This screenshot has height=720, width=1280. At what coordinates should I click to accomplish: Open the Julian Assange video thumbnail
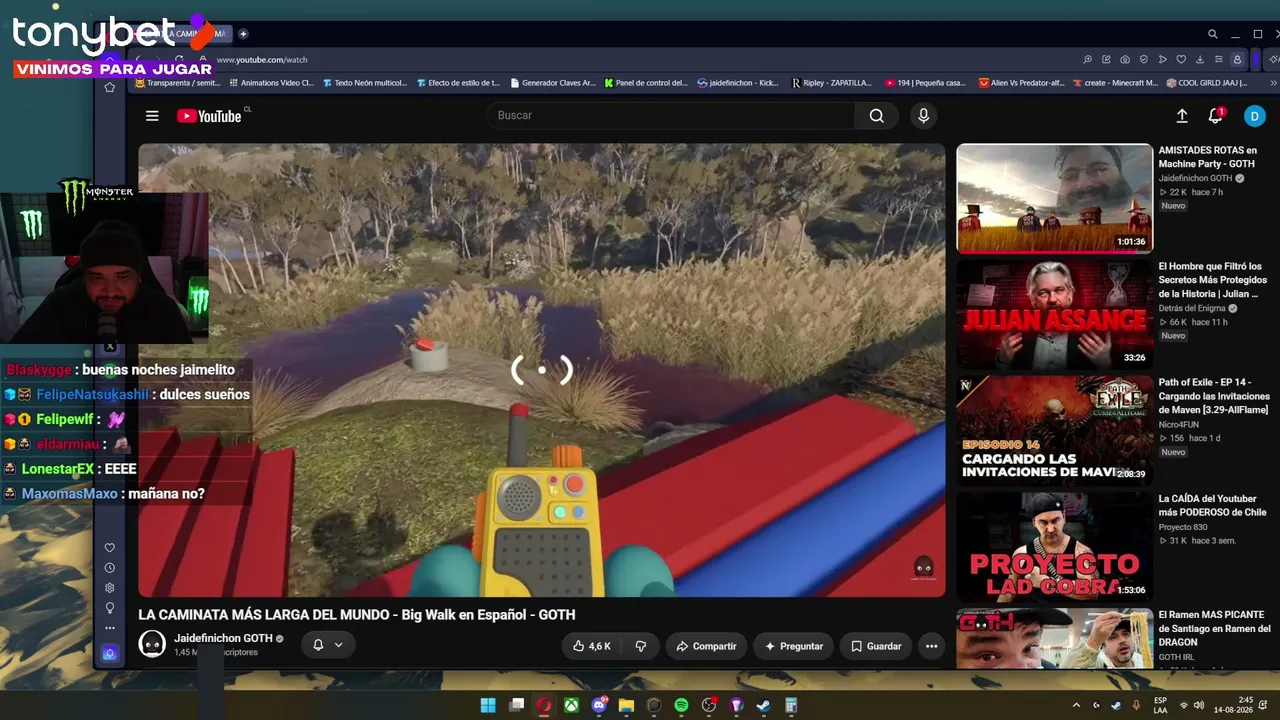[1054, 314]
